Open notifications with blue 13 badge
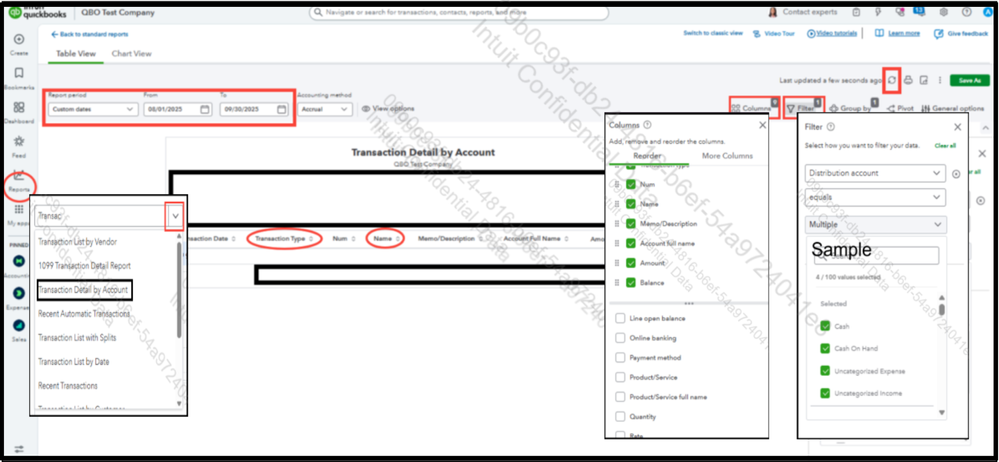The image size is (999, 462). 918,11
